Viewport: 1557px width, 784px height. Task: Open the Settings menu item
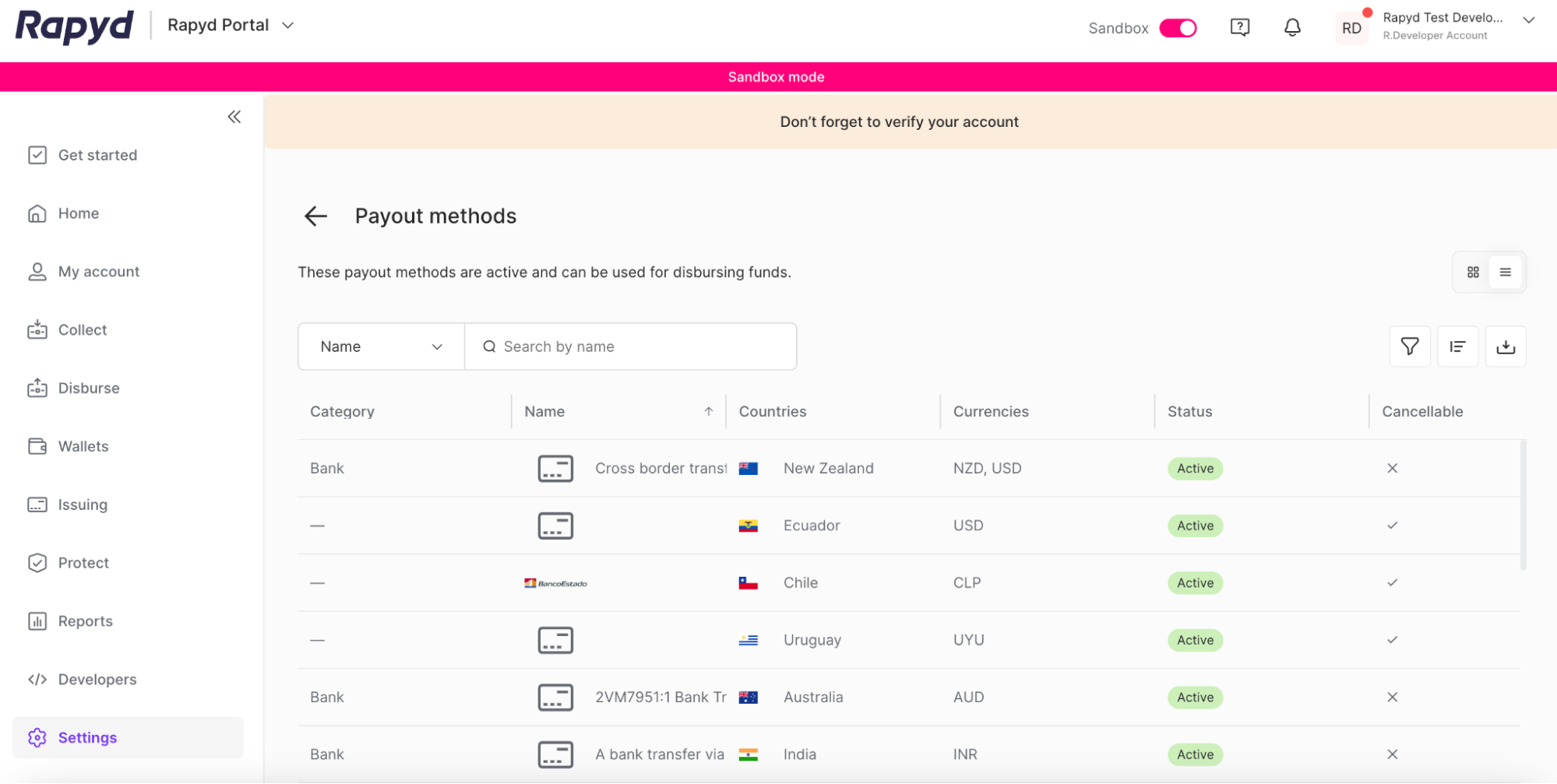click(87, 737)
